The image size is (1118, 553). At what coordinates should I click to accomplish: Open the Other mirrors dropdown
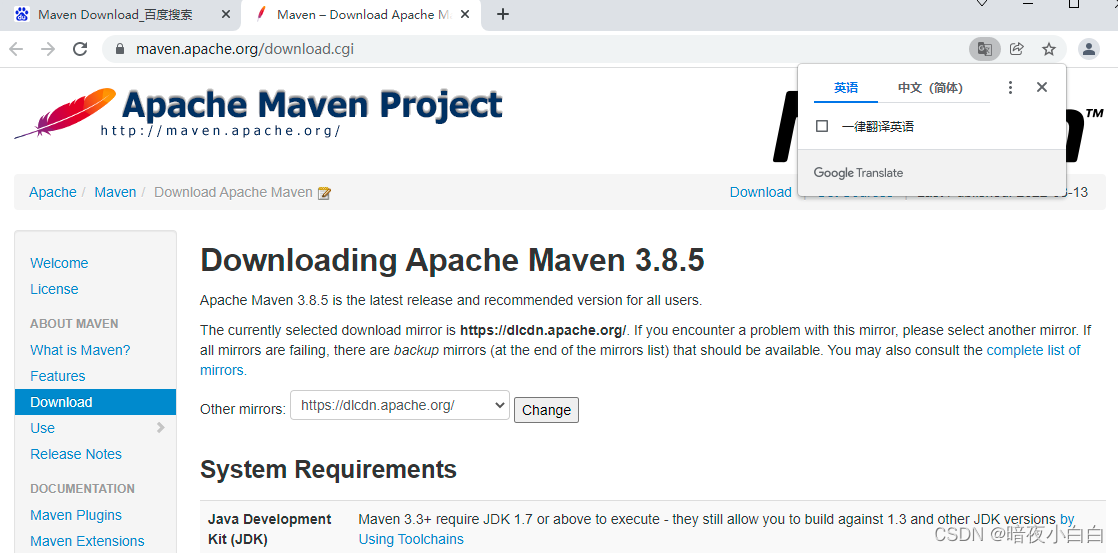tap(400, 405)
